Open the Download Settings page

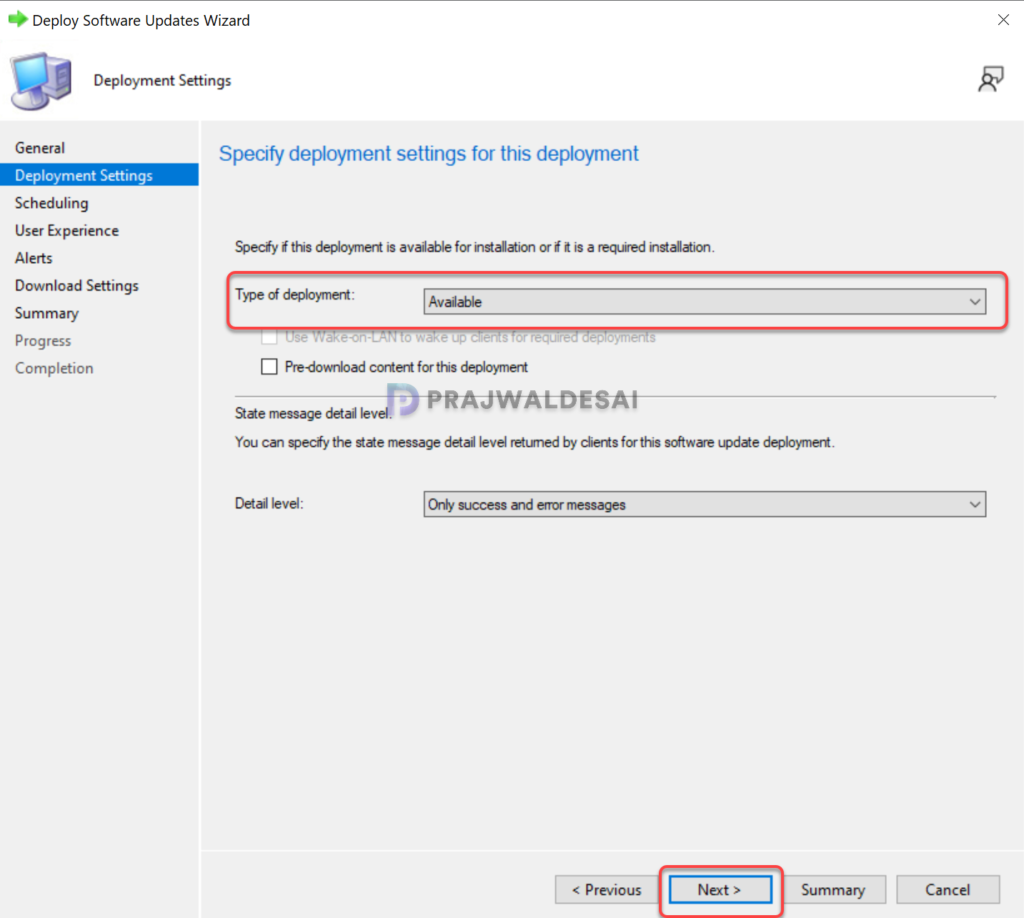(76, 285)
